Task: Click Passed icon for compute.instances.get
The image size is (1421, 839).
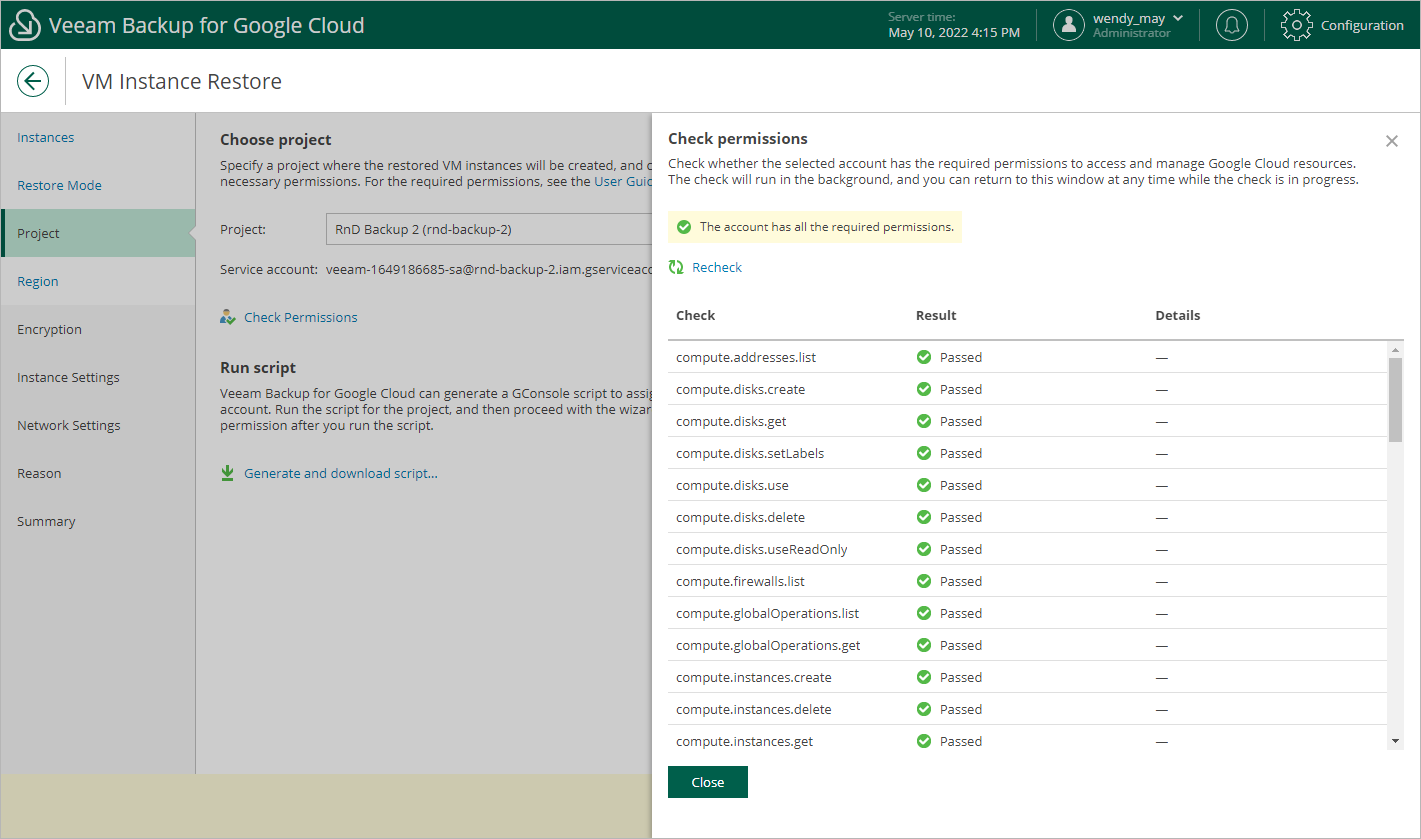Action: [924, 741]
